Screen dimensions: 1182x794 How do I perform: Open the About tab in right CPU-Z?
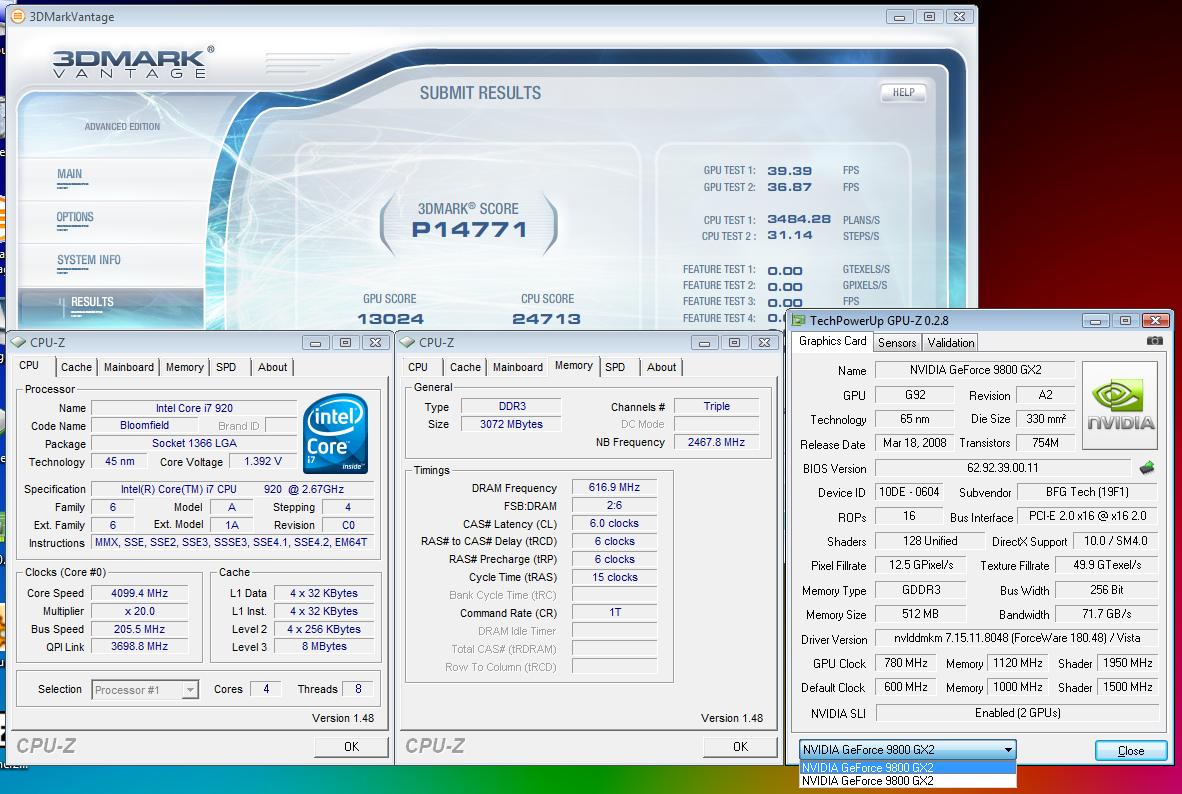pos(661,367)
